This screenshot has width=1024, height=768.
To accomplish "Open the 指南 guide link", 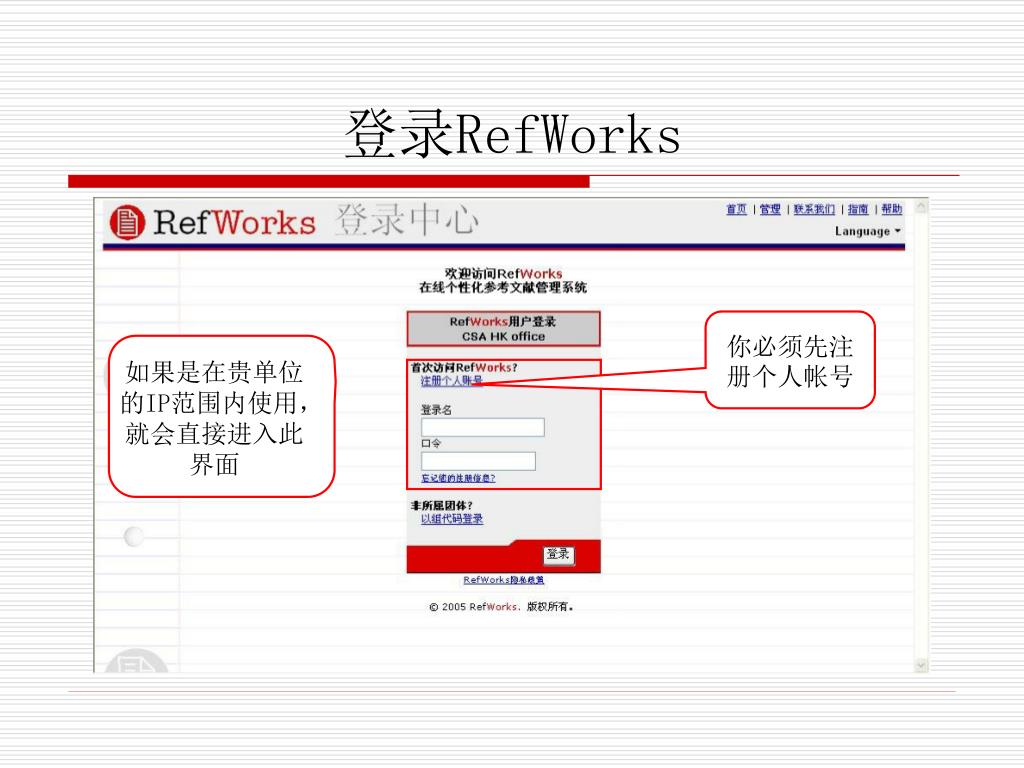I will point(857,209).
